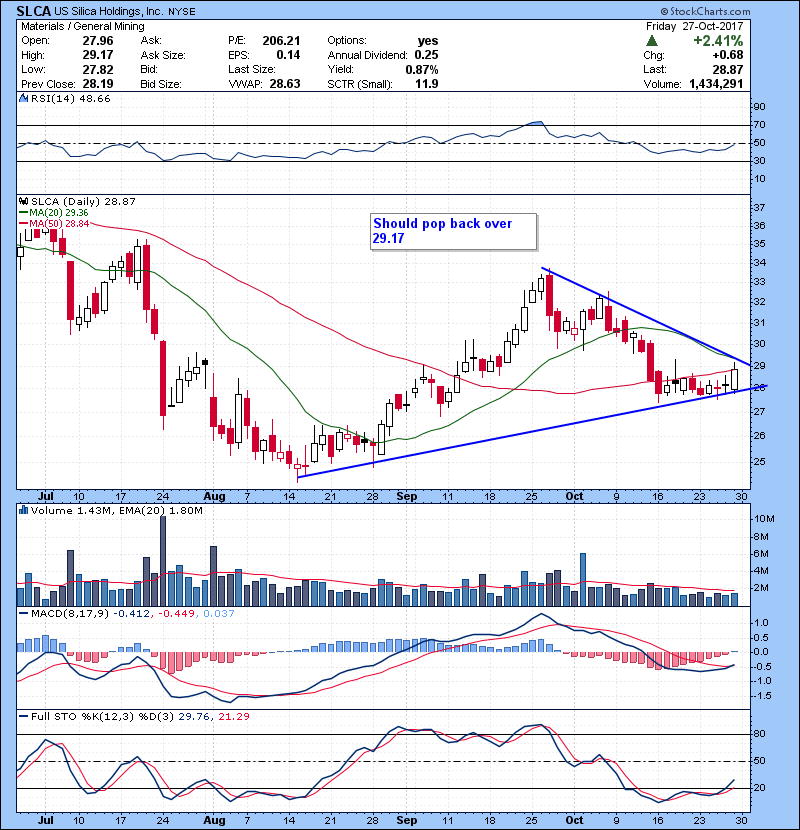Click the MA(20) 29.36 legend text
The width and height of the screenshot is (800, 830).
(x=59, y=212)
